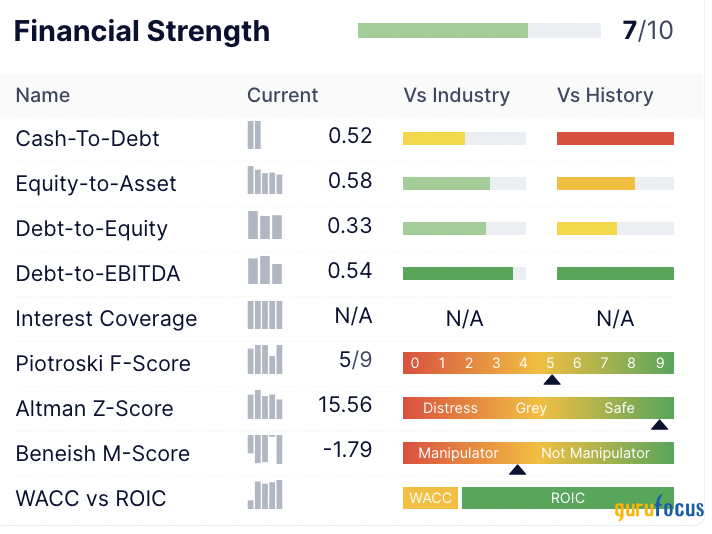Click the green ROIC bar segment

(568, 498)
